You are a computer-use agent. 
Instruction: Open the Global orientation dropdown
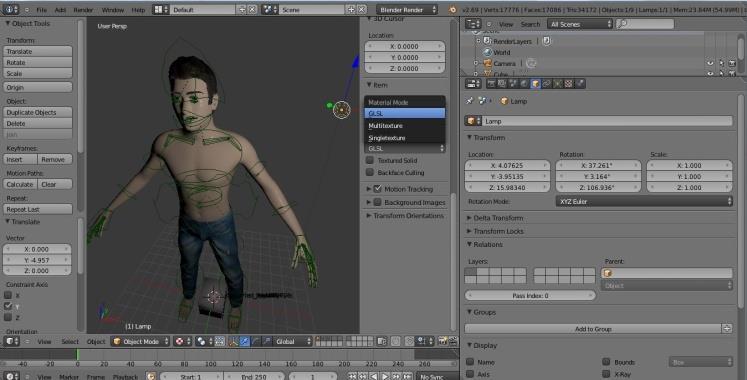(x=293, y=341)
